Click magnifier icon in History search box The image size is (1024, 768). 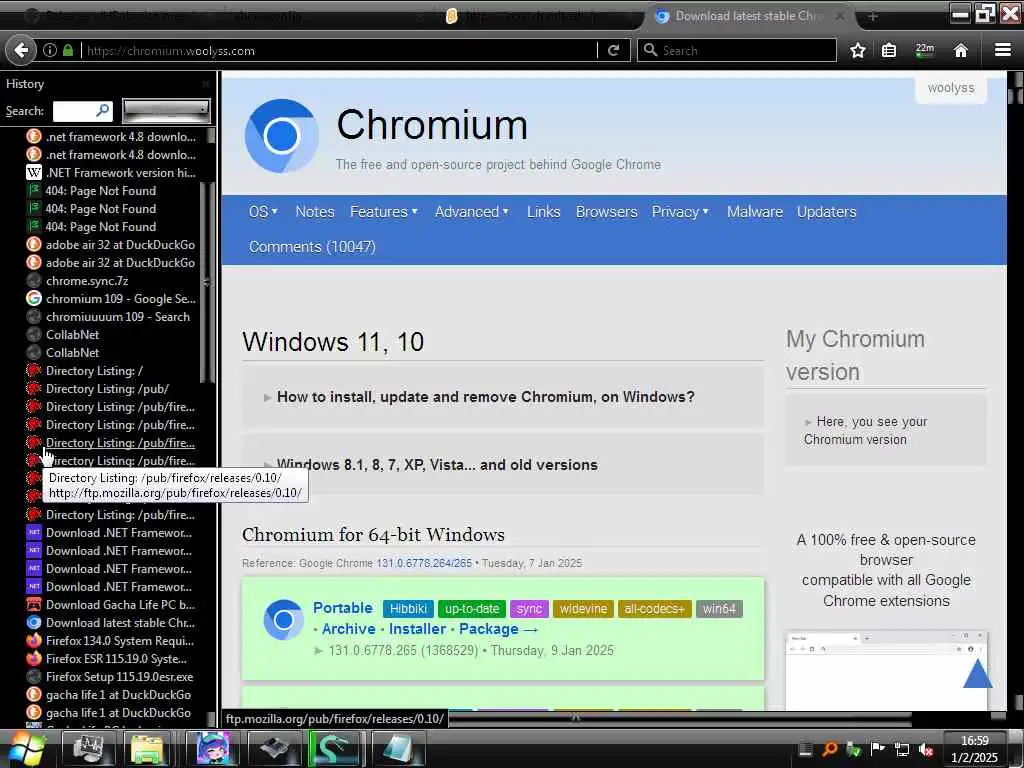(x=103, y=110)
